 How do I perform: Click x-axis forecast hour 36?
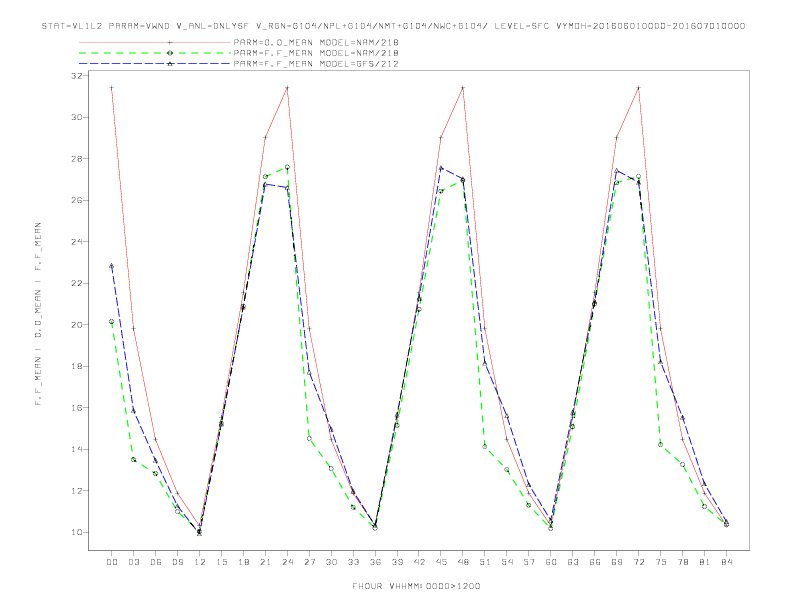click(x=375, y=562)
